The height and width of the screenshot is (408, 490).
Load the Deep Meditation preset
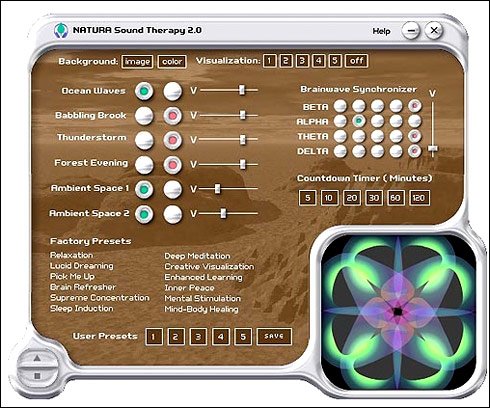coord(197,256)
